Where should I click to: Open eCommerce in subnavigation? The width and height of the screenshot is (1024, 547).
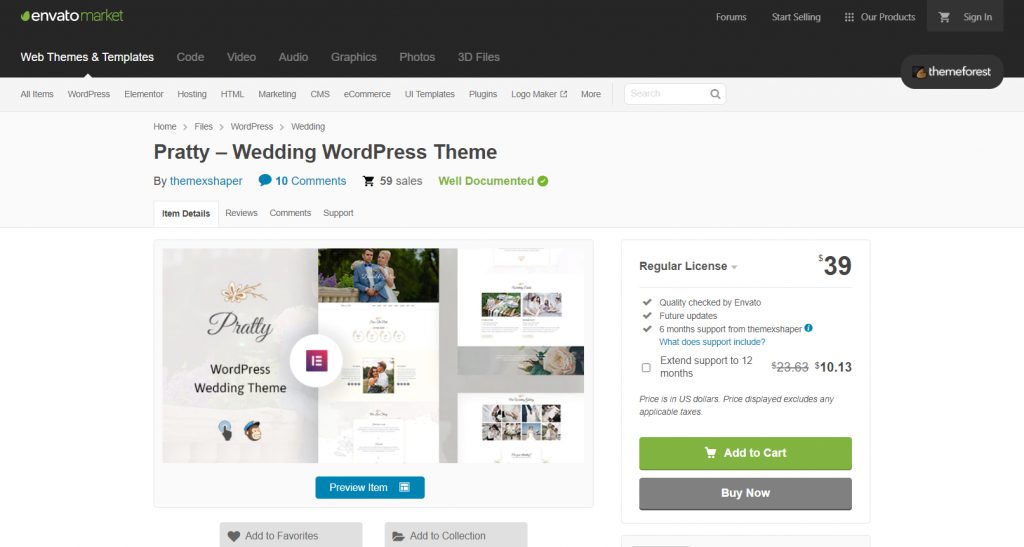coord(367,94)
